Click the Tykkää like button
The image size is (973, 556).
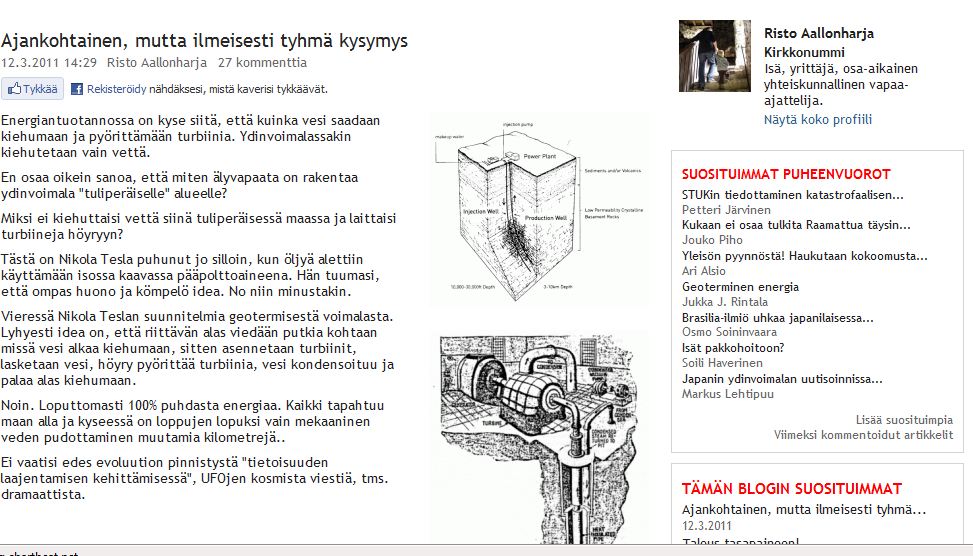33,89
